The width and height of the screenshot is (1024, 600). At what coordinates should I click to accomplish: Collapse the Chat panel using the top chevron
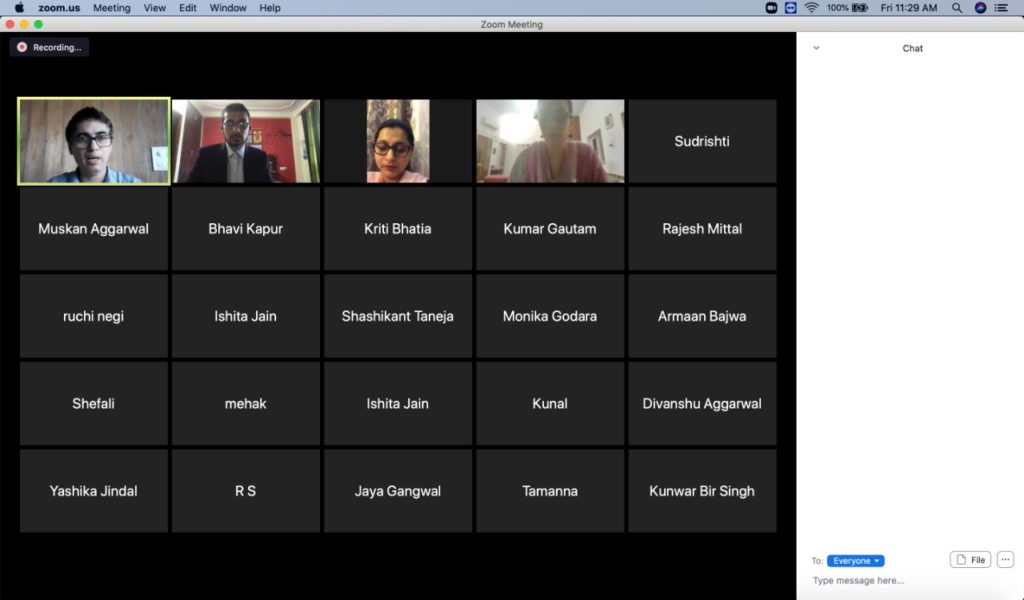(815, 47)
